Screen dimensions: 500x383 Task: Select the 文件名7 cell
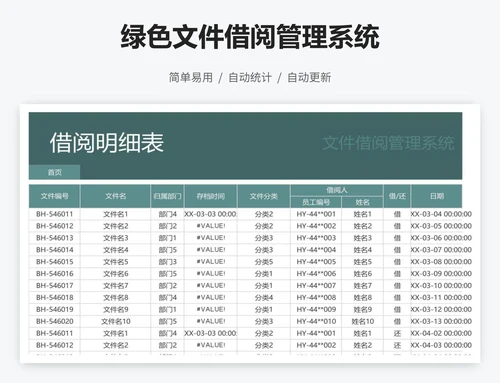[115, 286]
